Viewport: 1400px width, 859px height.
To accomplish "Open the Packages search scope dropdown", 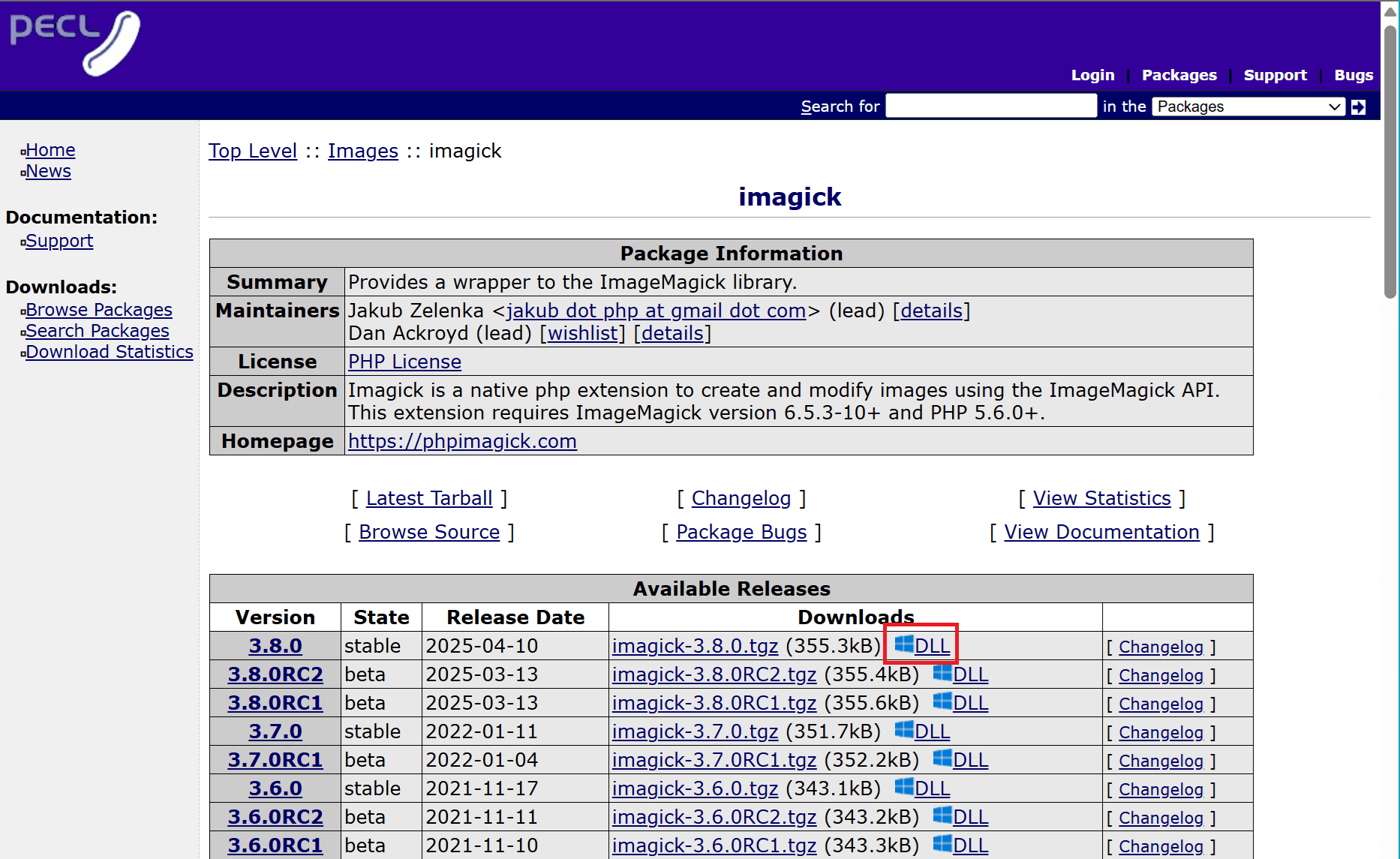I will pos(1248,107).
